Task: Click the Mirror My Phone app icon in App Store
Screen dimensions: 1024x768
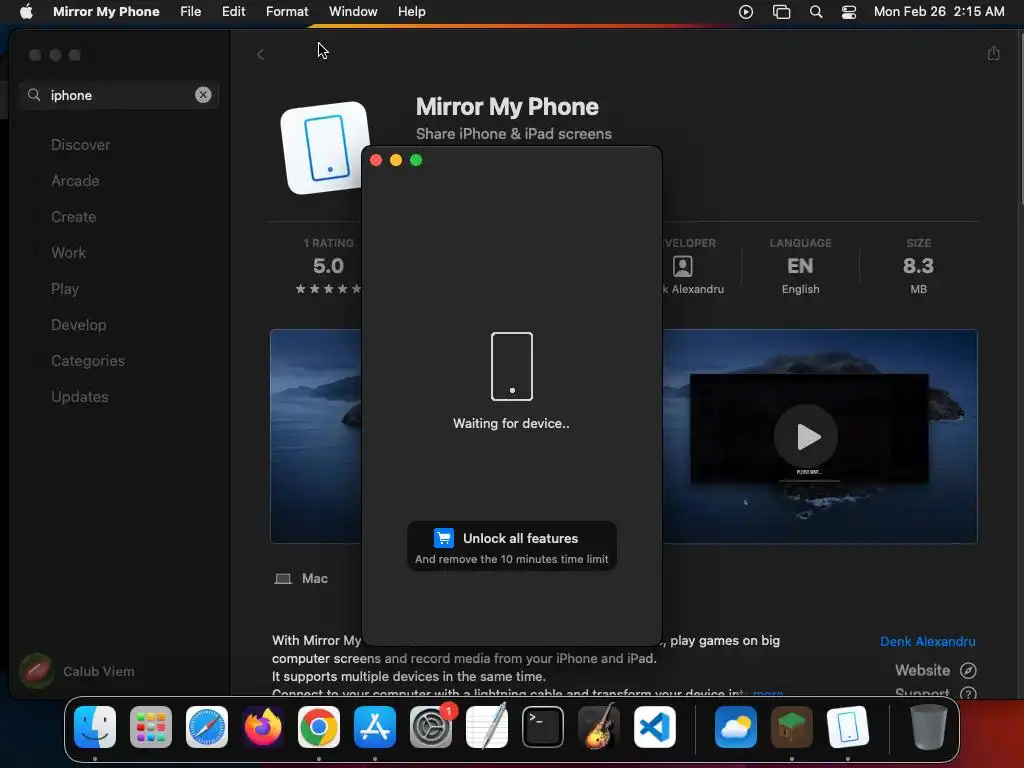Action: pos(324,148)
